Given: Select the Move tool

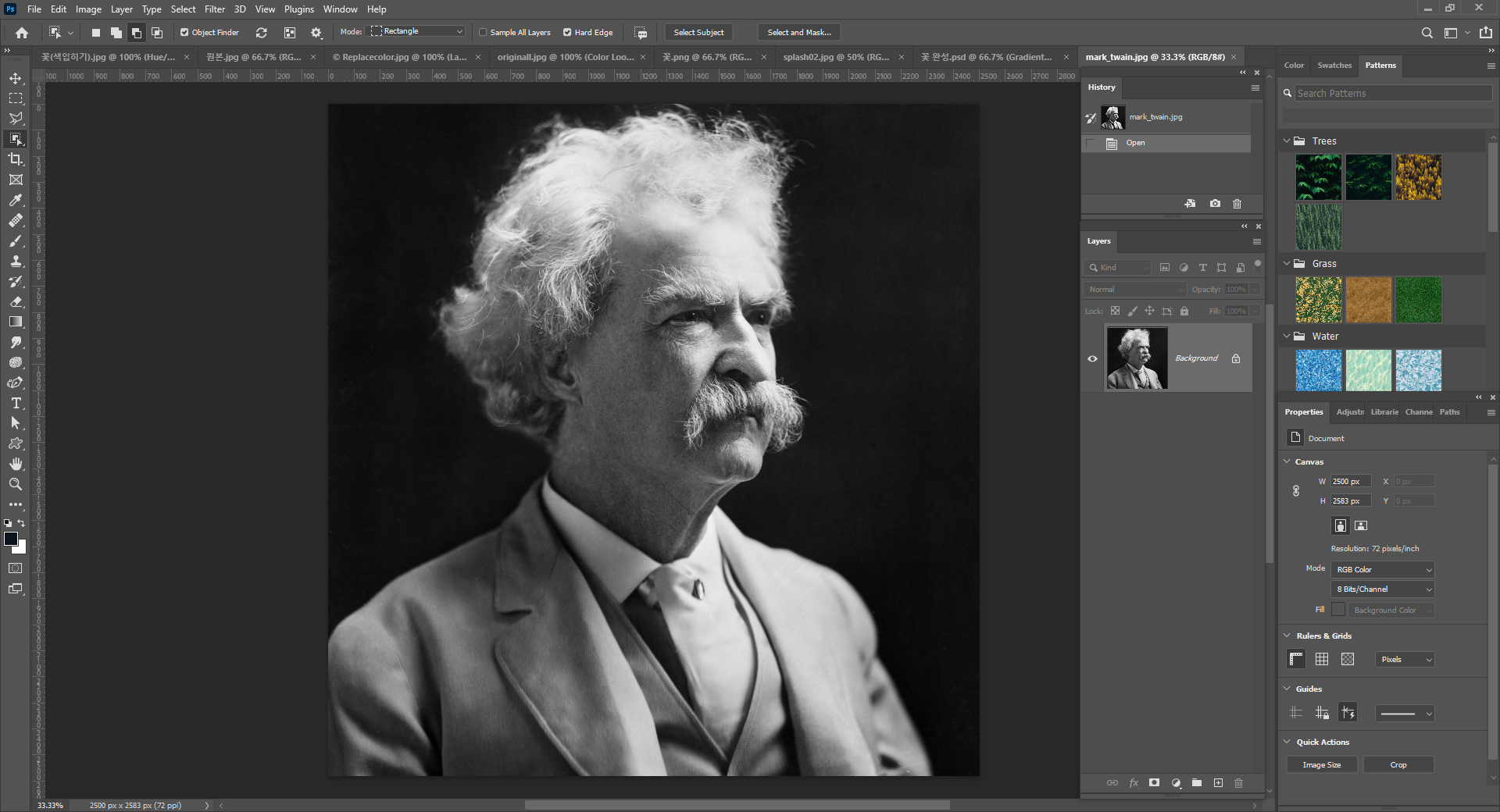Looking at the screenshot, I should [x=16, y=78].
